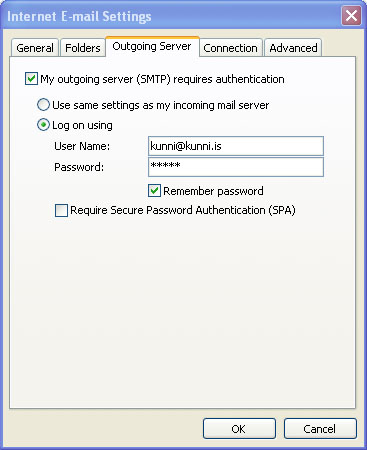Open the Advanced tab
This screenshot has width=367, height=450.
293,48
